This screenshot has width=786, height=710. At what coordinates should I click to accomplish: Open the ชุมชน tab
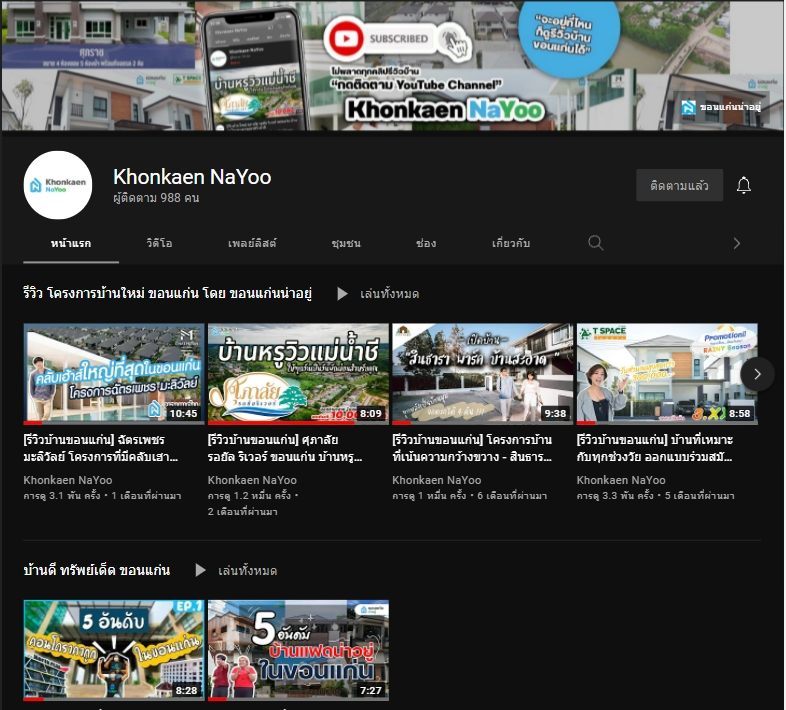pyautogui.click(x=346, y=243)
